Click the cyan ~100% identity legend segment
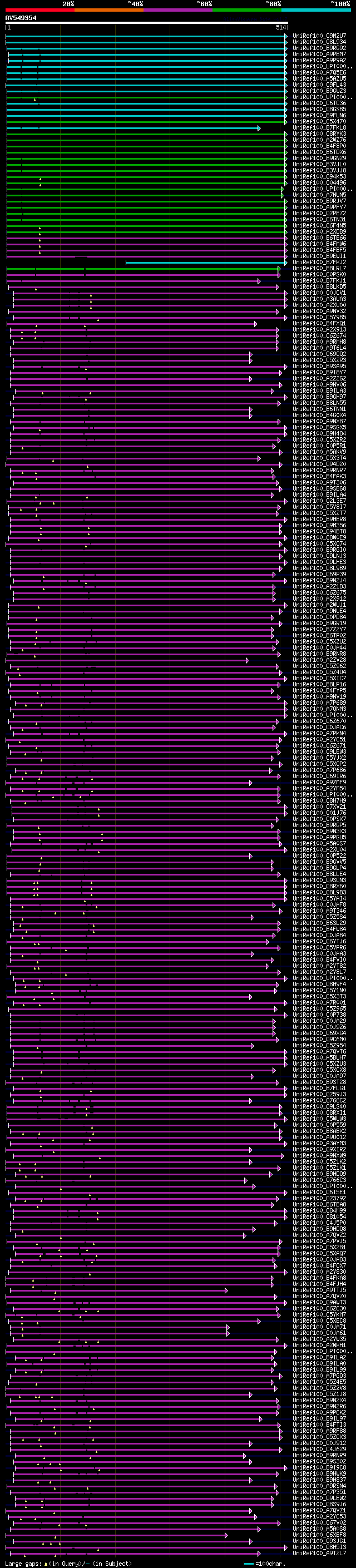356x1568 pixels. [316, 10]
